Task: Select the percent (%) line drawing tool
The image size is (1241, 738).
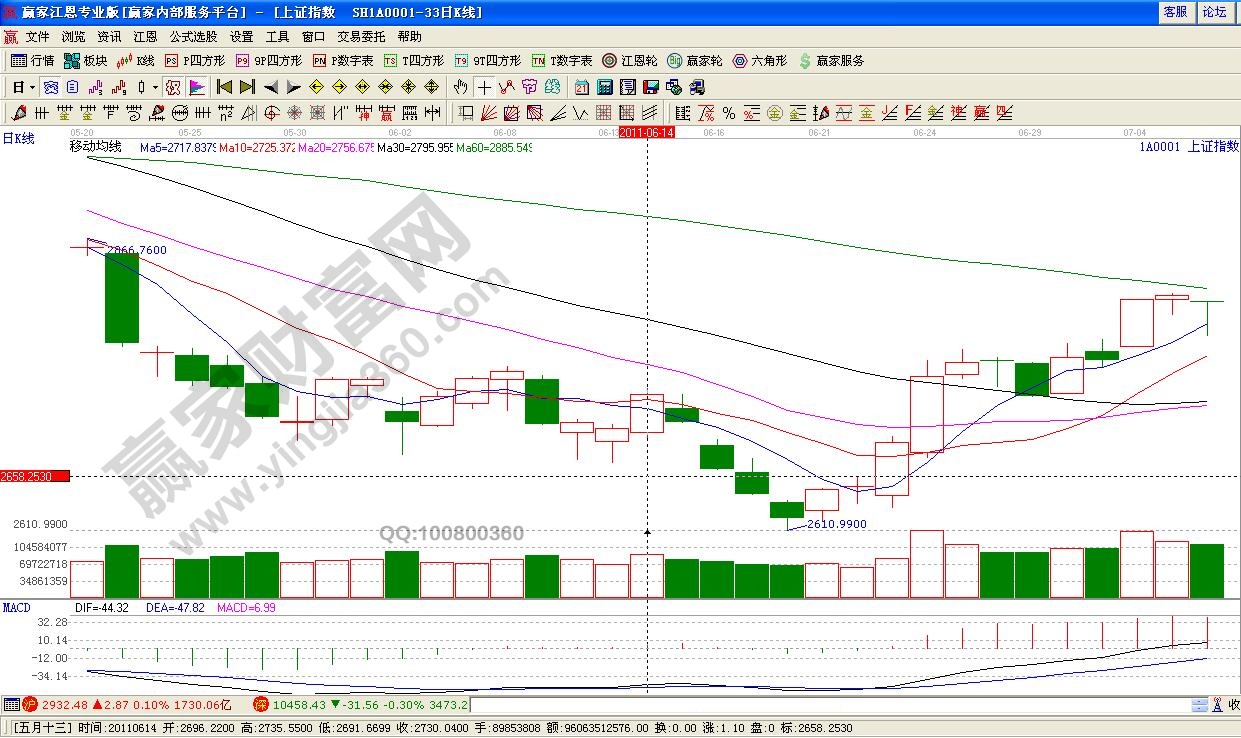Action: click(x=729, y=113)
